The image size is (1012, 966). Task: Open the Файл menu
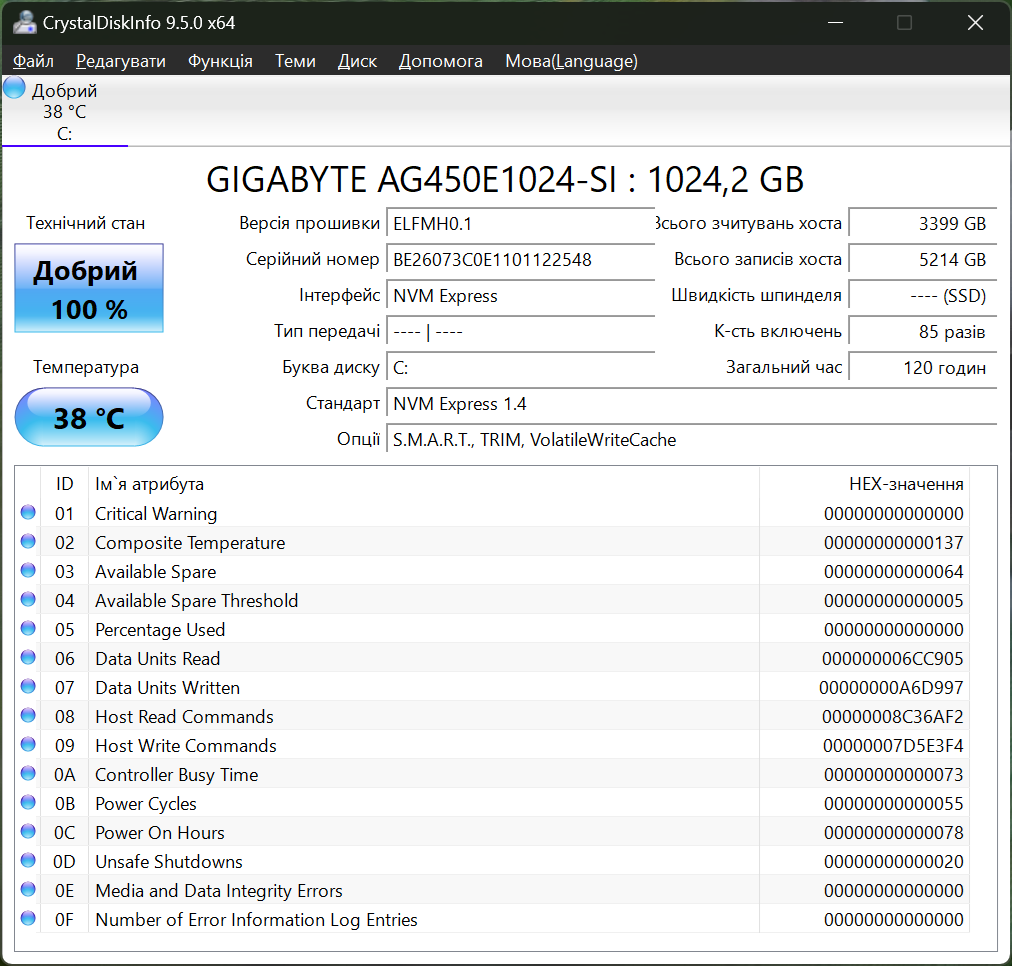pos(33,61)
